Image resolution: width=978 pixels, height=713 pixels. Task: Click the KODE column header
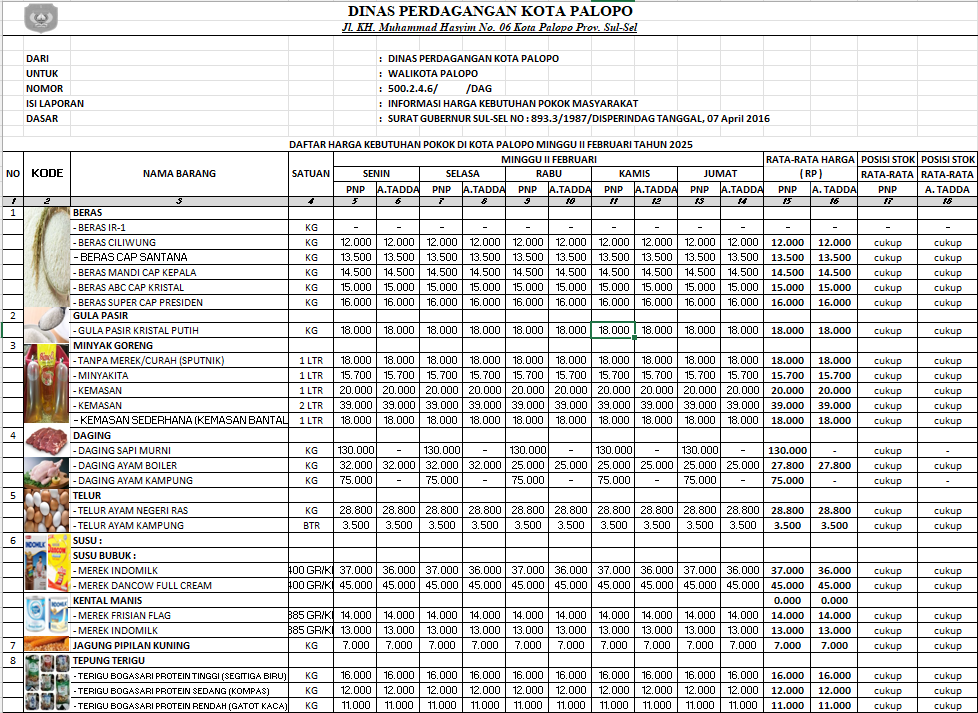(47, 173)
